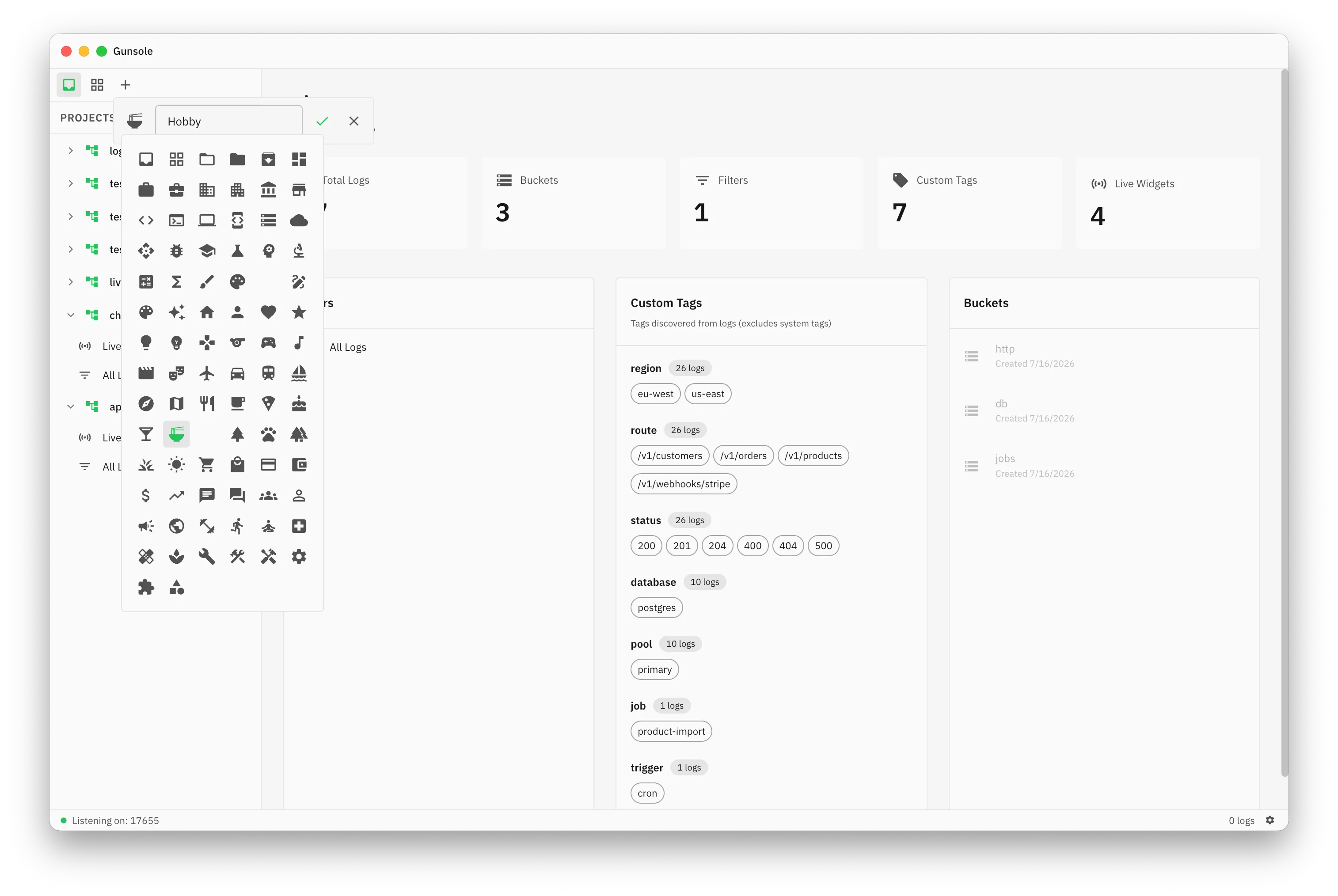This screenshot has height=896, width=1338.
Task: Select the star icon
Action: [x=299, y=312]
